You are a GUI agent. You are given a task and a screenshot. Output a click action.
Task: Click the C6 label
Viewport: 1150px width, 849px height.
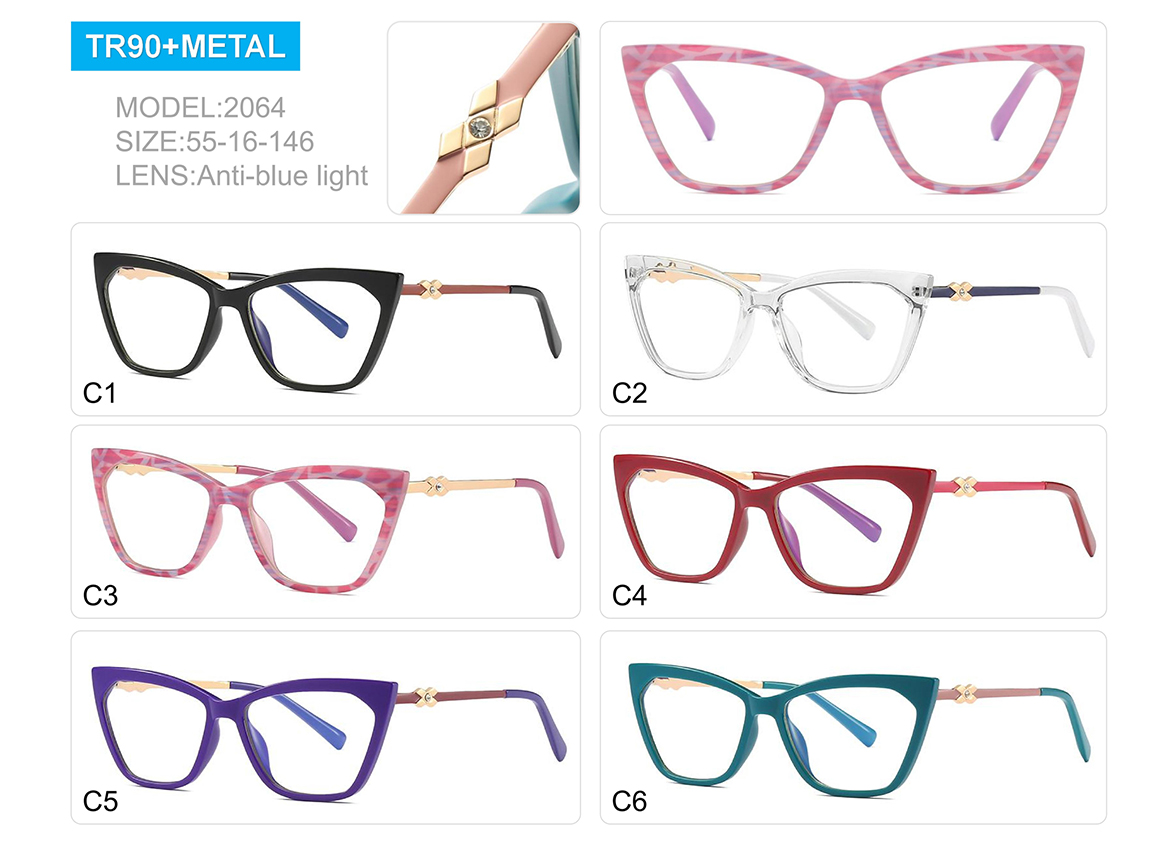(x=629, y=801)
